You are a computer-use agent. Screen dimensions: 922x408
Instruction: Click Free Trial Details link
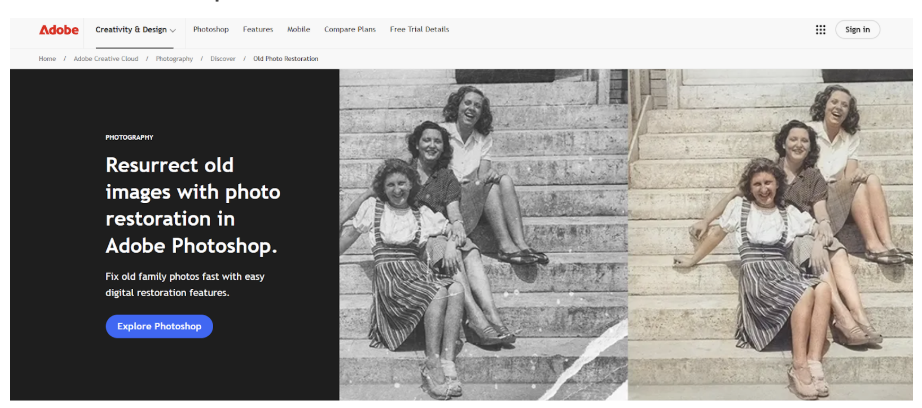419,29
